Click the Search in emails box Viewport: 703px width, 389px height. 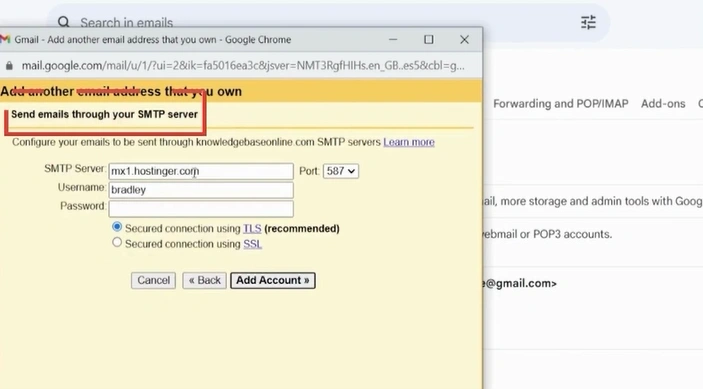327,22
